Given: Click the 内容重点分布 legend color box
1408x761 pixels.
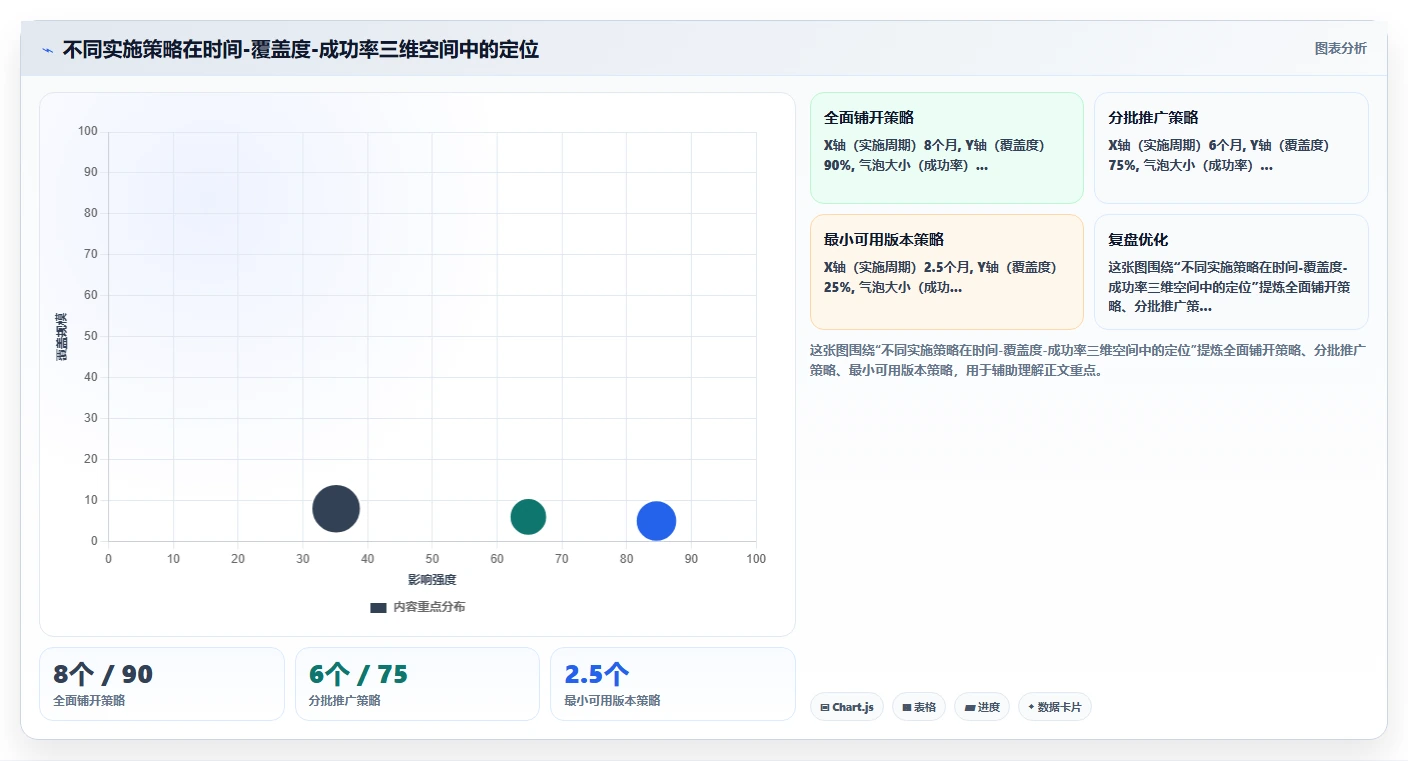Looking at the screenshot, I should click(x=378, y=608).
